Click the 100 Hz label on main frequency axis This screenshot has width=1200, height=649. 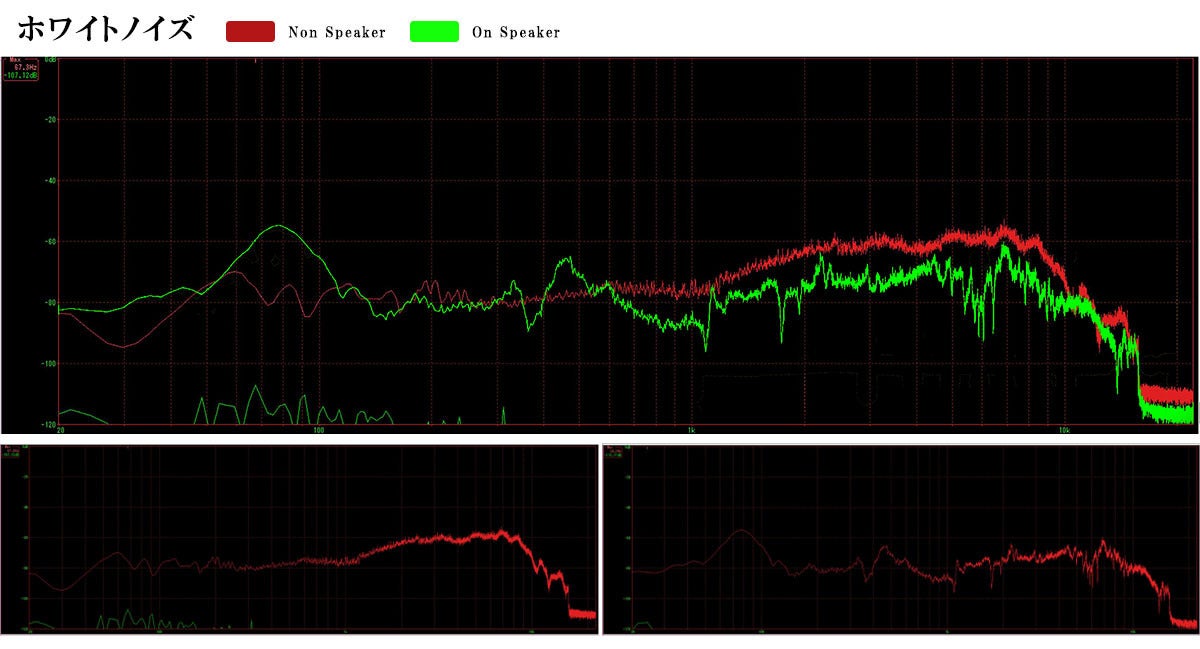[x=319, y=429]
